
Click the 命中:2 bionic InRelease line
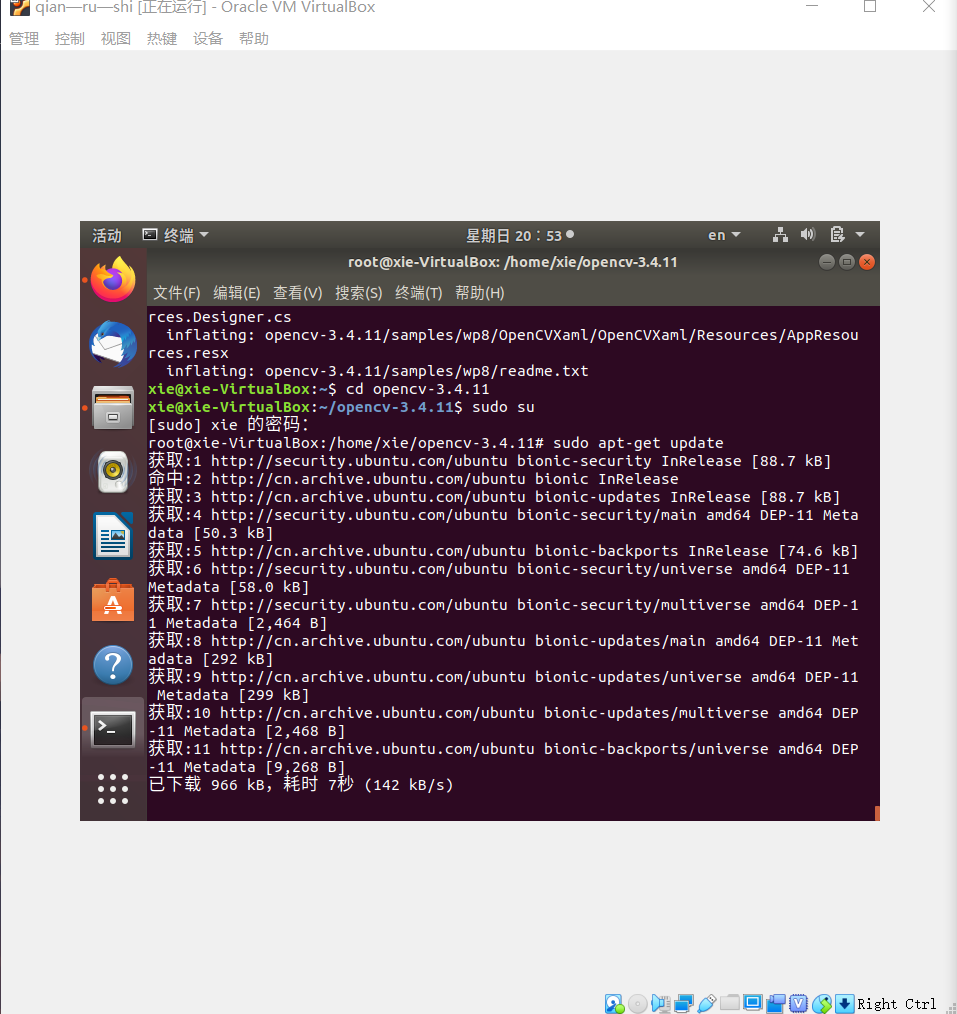click(413, 479)
